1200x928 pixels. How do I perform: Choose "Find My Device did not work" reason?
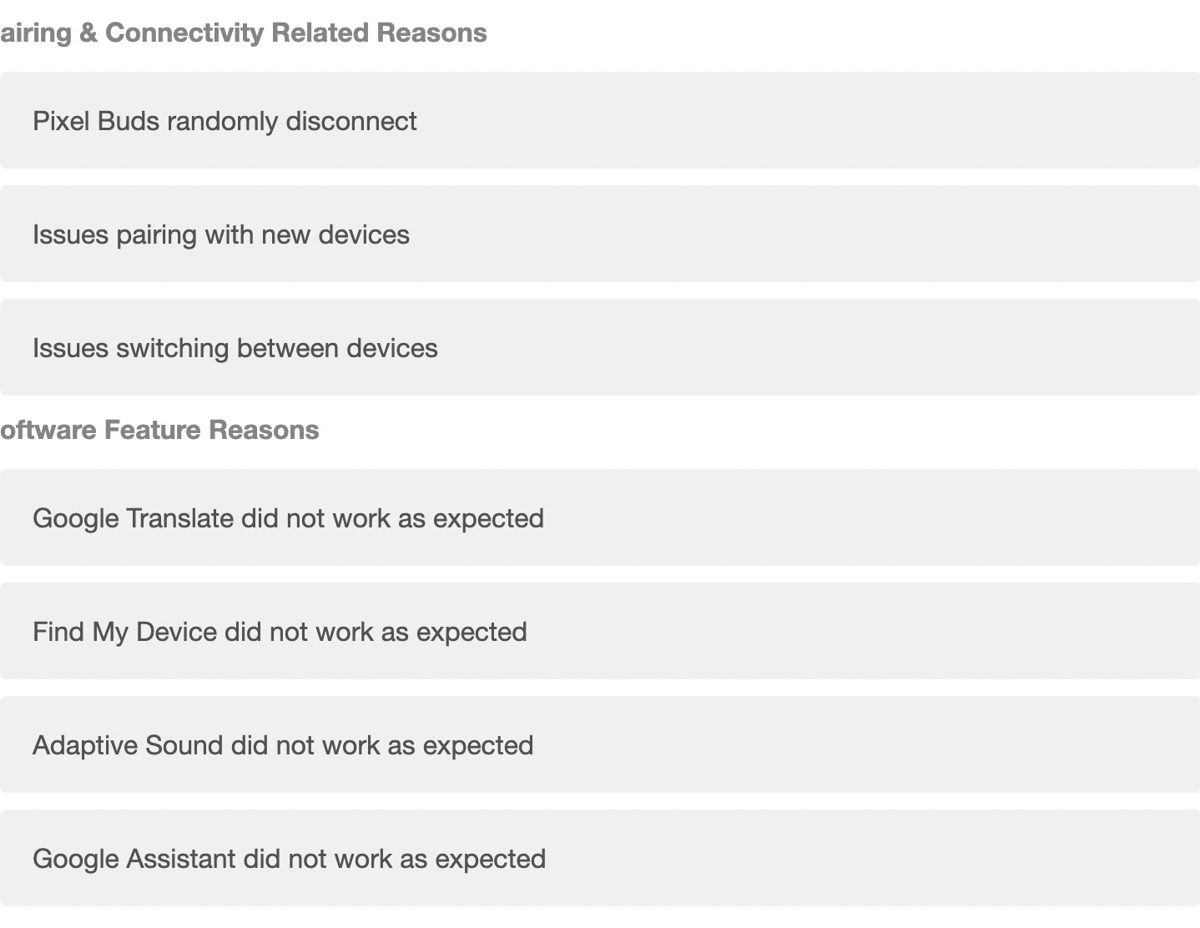coord(280,632)
